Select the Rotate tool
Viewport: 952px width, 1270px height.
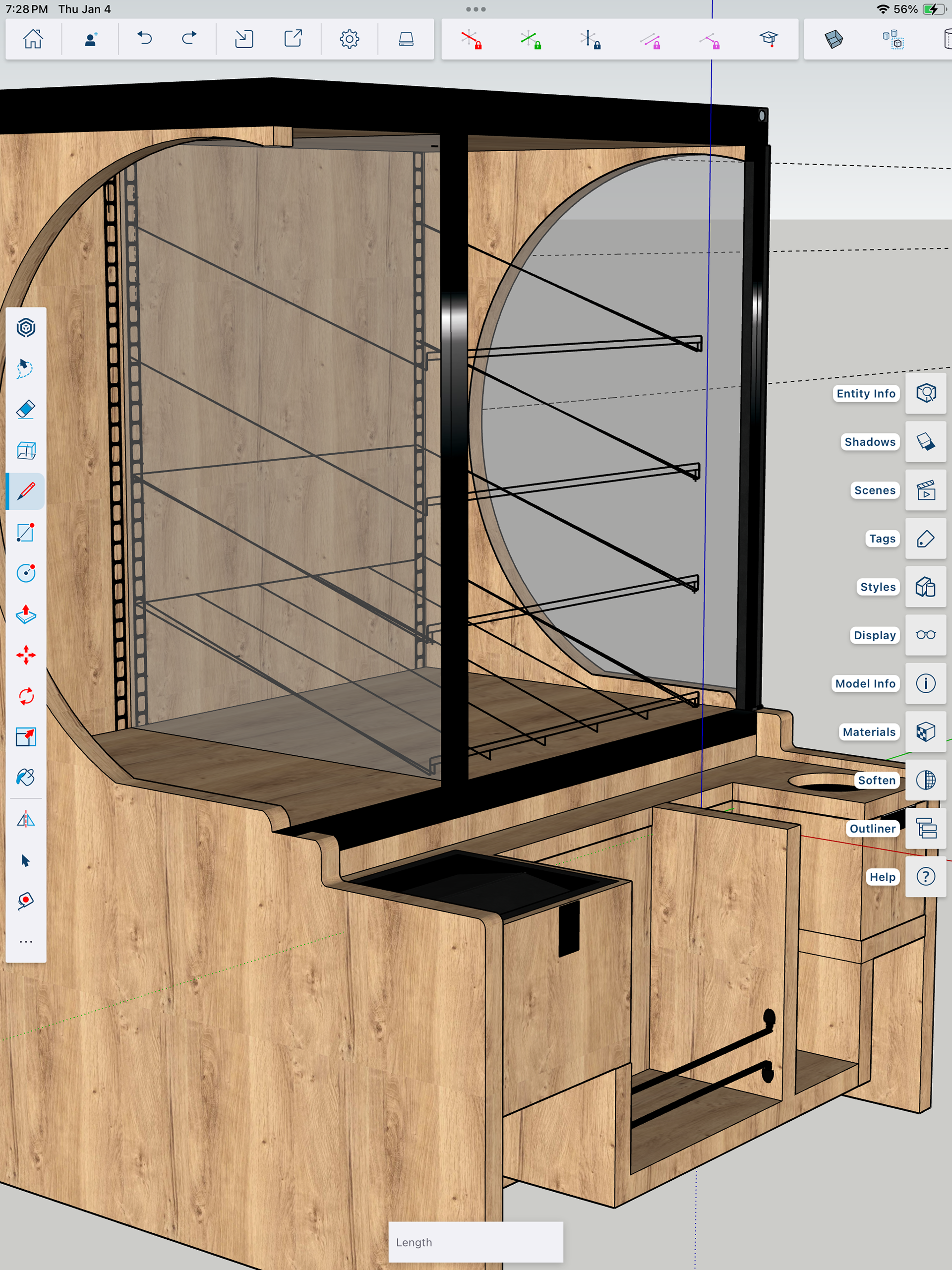click(x=26, y=696)
